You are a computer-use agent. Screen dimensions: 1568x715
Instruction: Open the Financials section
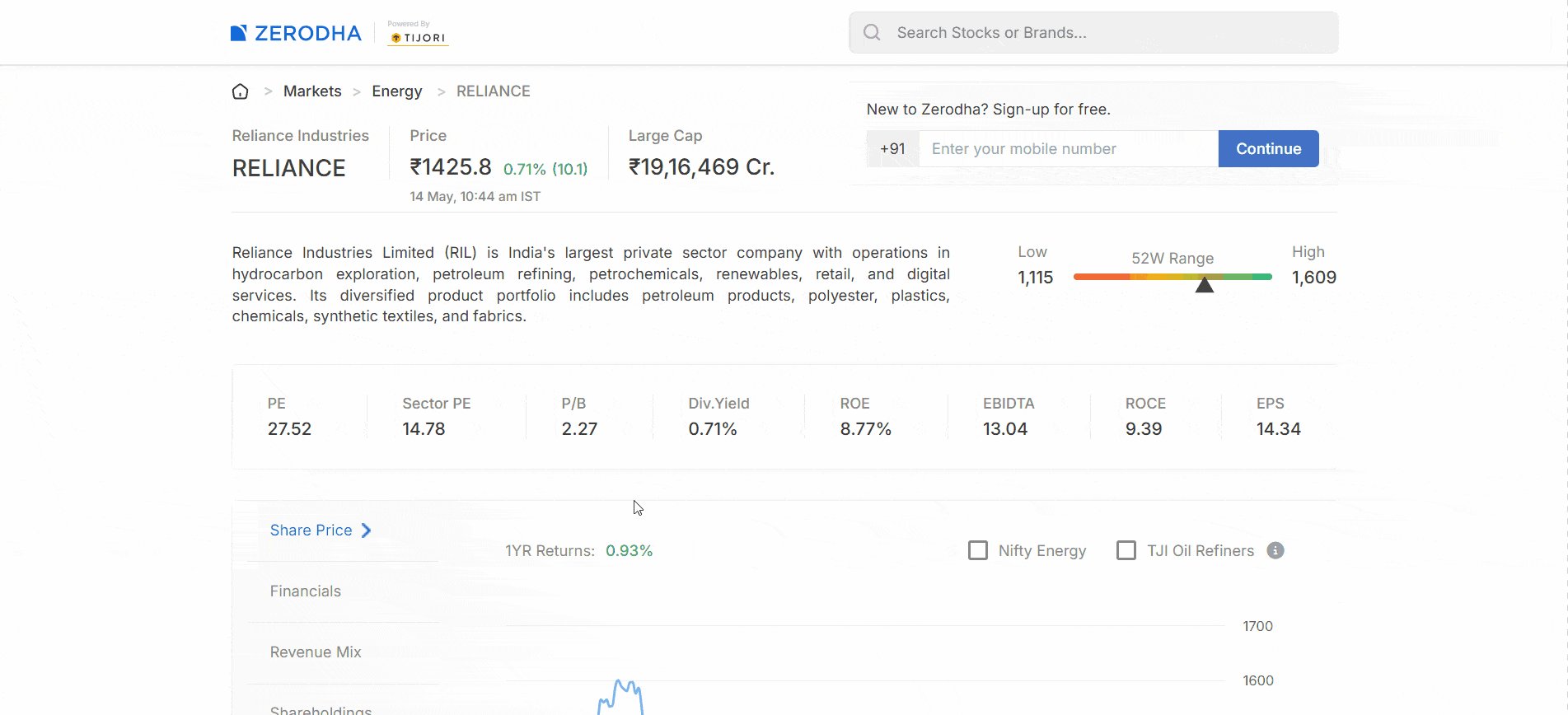306,591
